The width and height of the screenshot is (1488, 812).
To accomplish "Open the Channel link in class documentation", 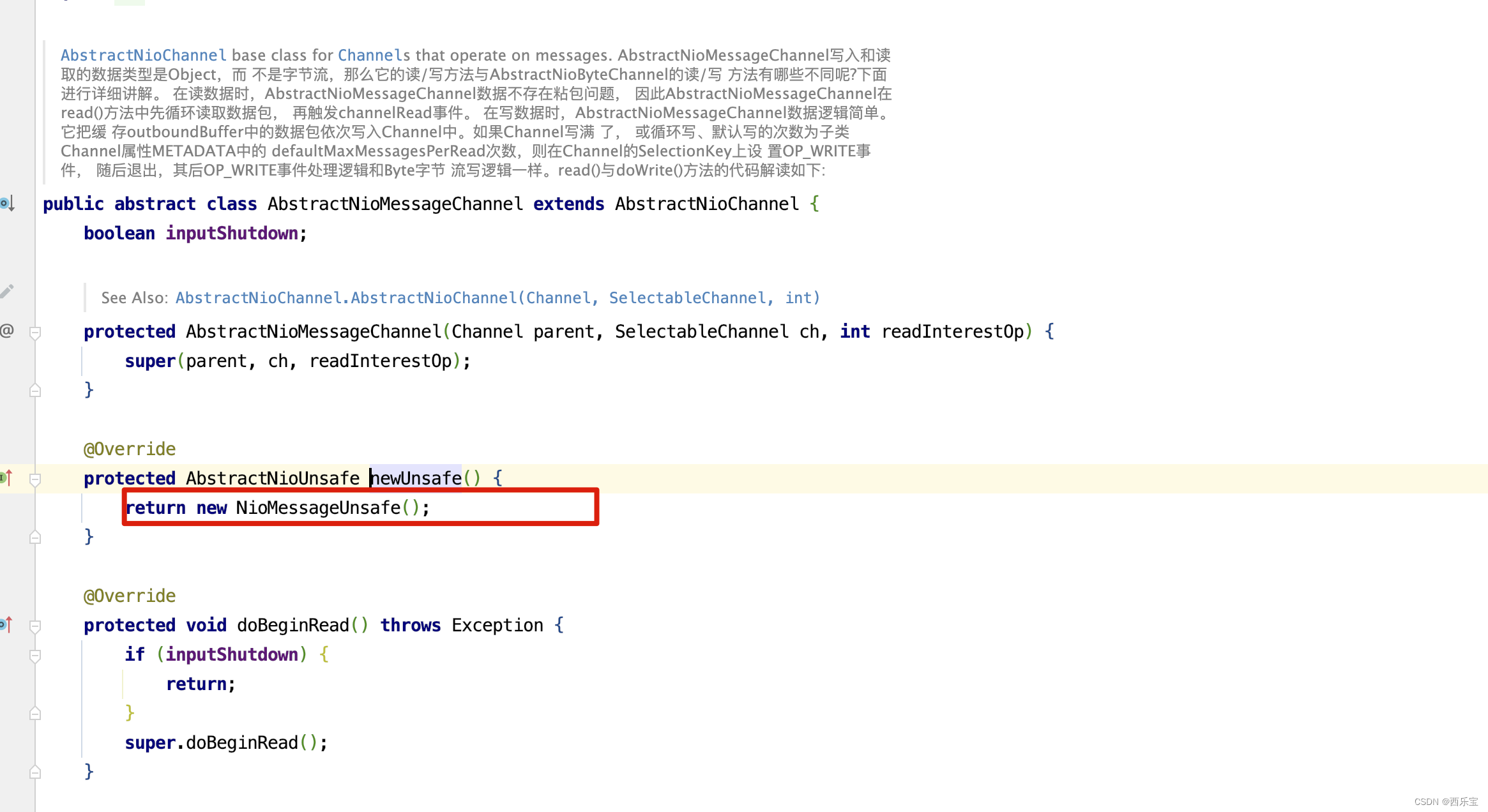I will [370, 56].
